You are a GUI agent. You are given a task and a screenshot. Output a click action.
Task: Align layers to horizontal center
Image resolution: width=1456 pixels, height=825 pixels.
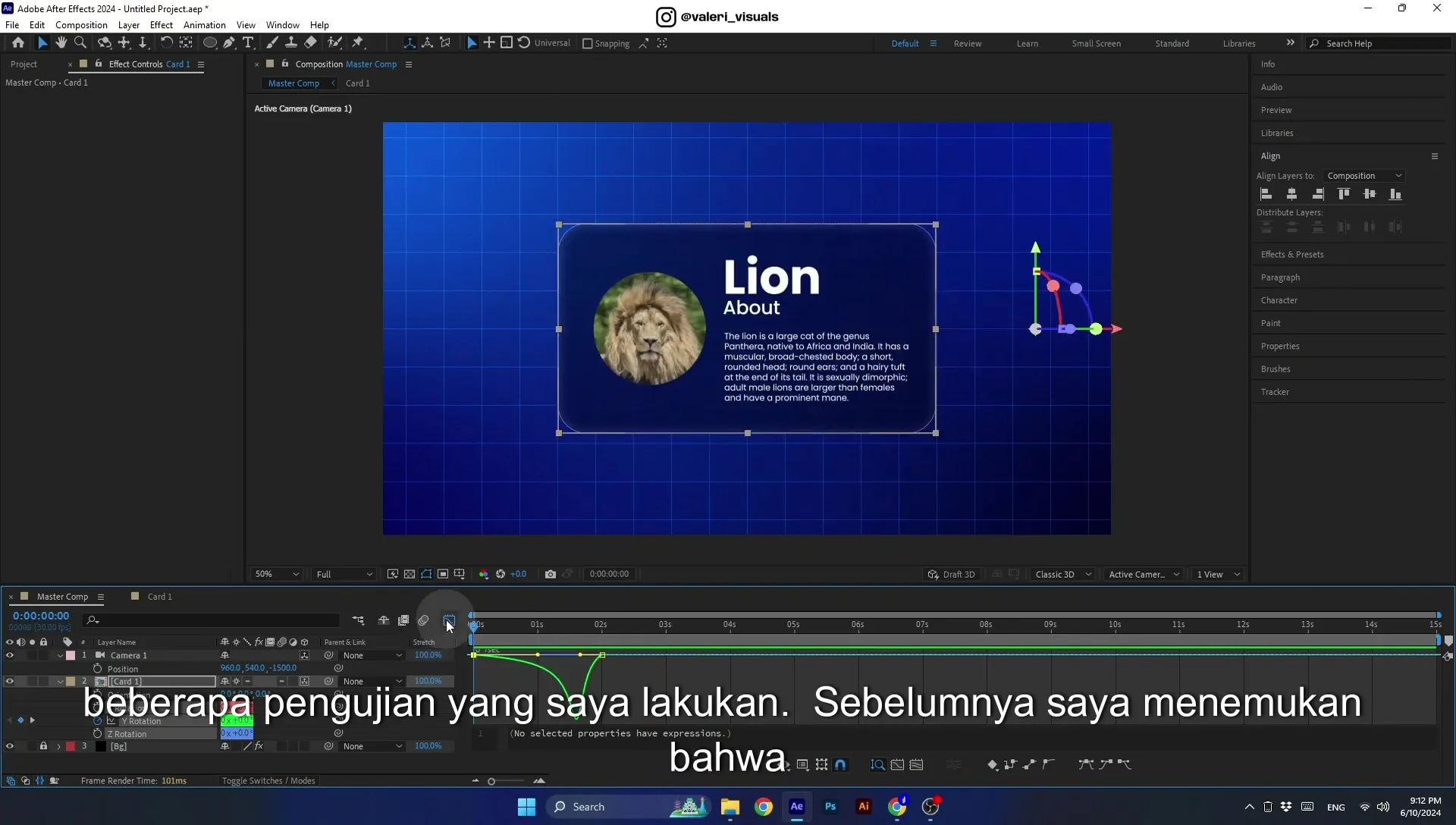1292,194
